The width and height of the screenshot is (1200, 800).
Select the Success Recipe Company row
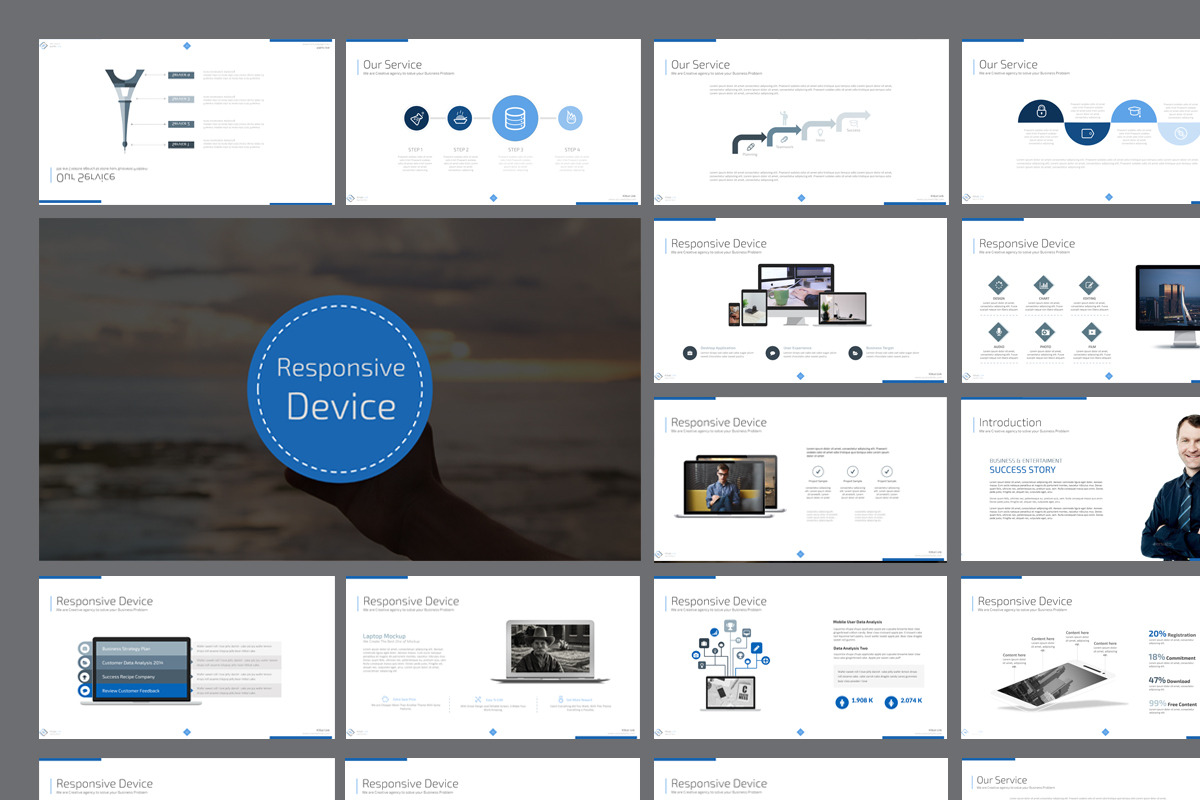(142, 677)
